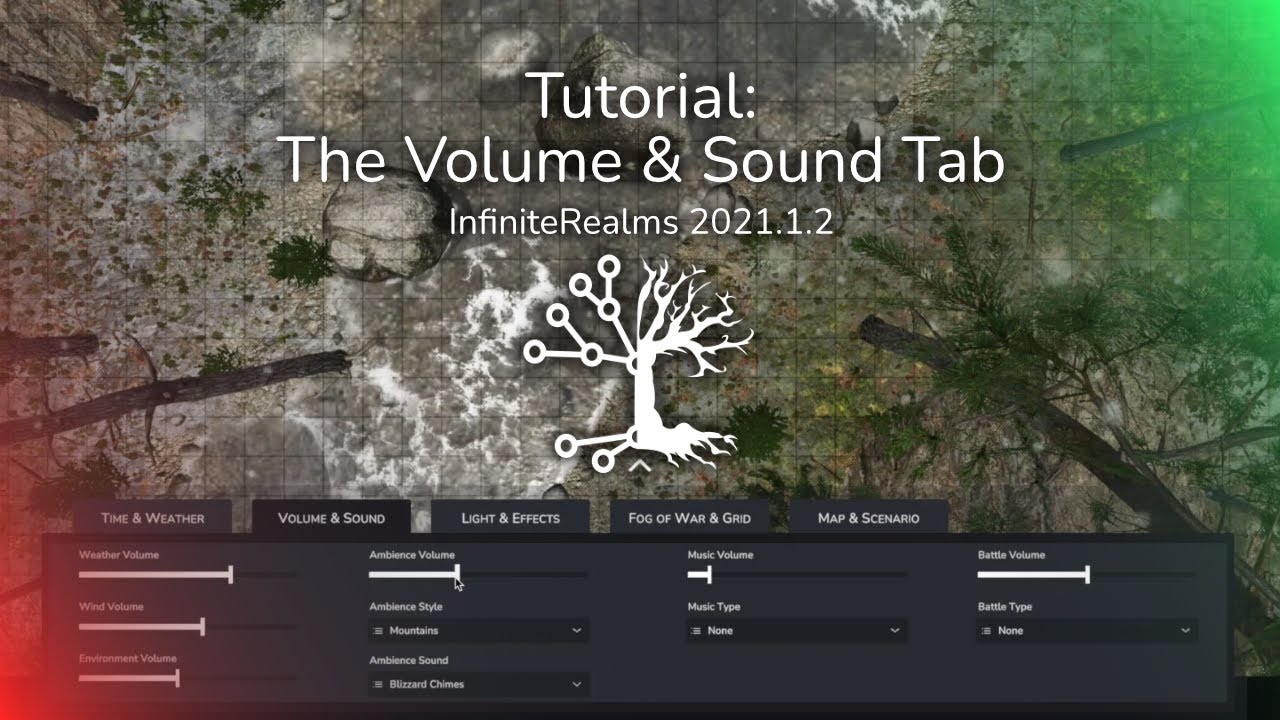Image resolution: width=1280 pixels, height=720 pixels.
Task: Click the InfiniteRealms tree logo
Action: [640, 362]
